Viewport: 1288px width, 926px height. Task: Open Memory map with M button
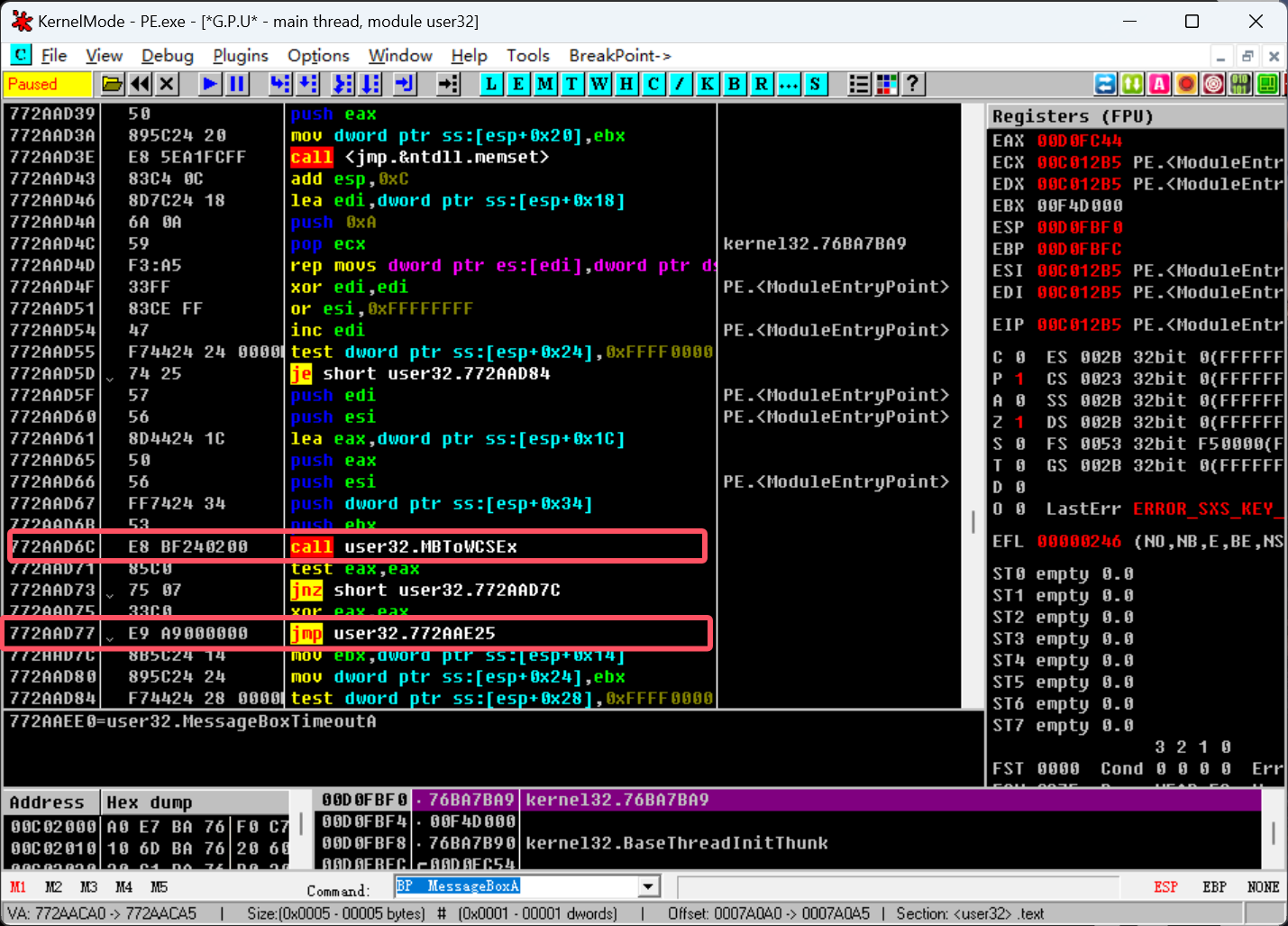click(545, 84)
